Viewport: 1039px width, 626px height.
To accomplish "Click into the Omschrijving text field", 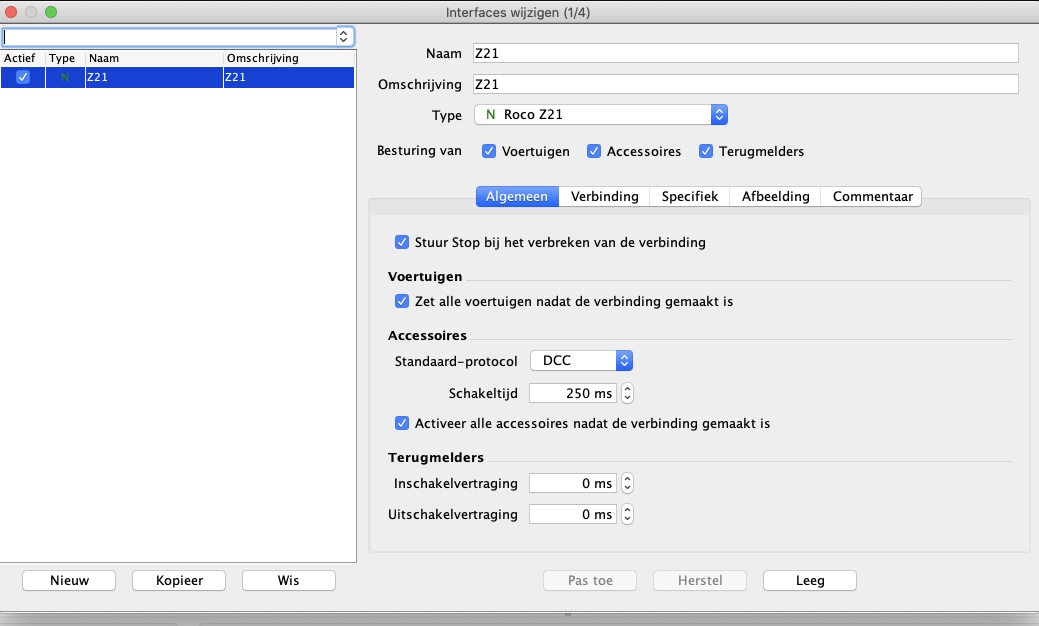I will pos(745,84).
